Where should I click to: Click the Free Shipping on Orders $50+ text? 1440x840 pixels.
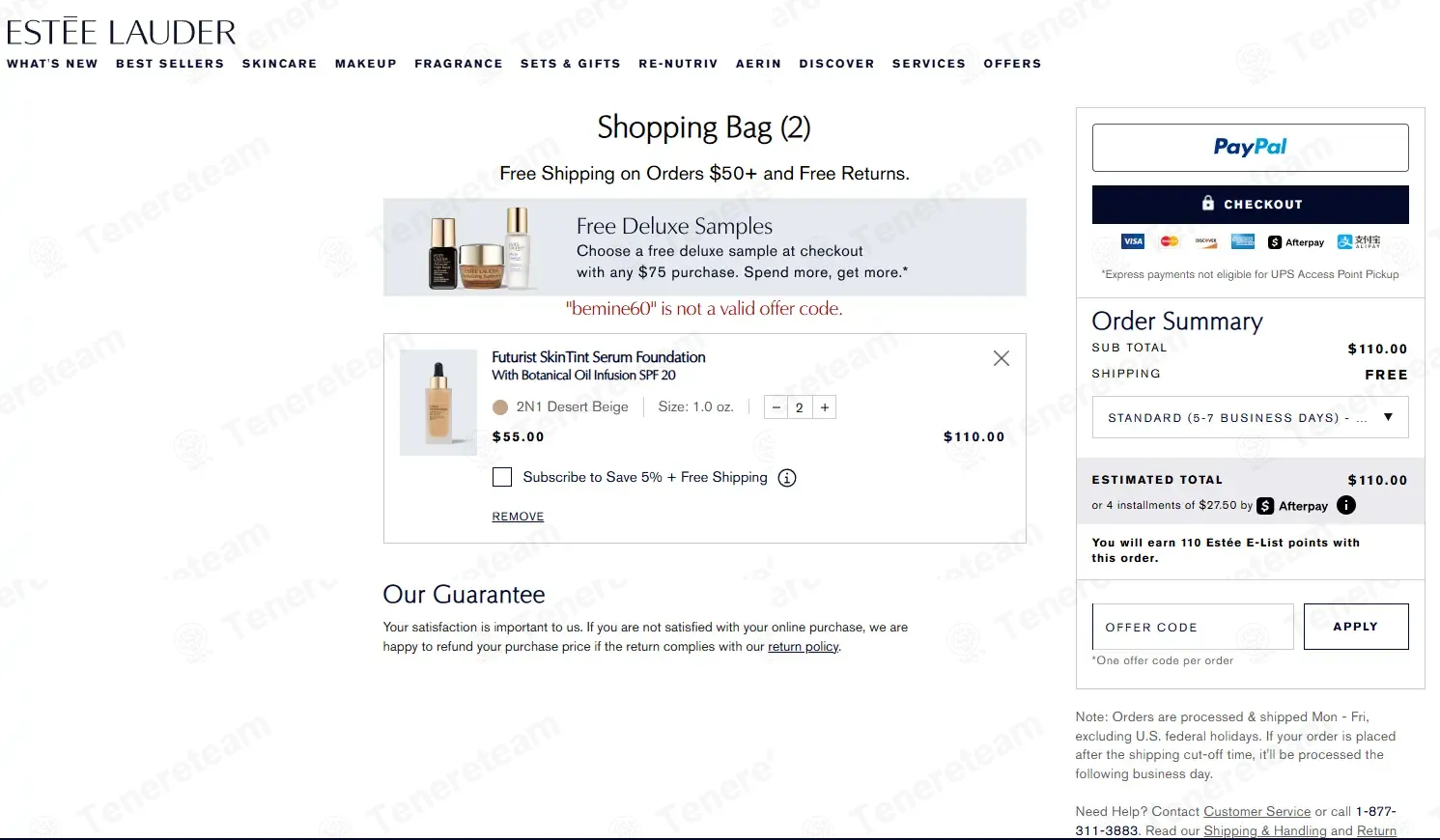pos(704,174)
